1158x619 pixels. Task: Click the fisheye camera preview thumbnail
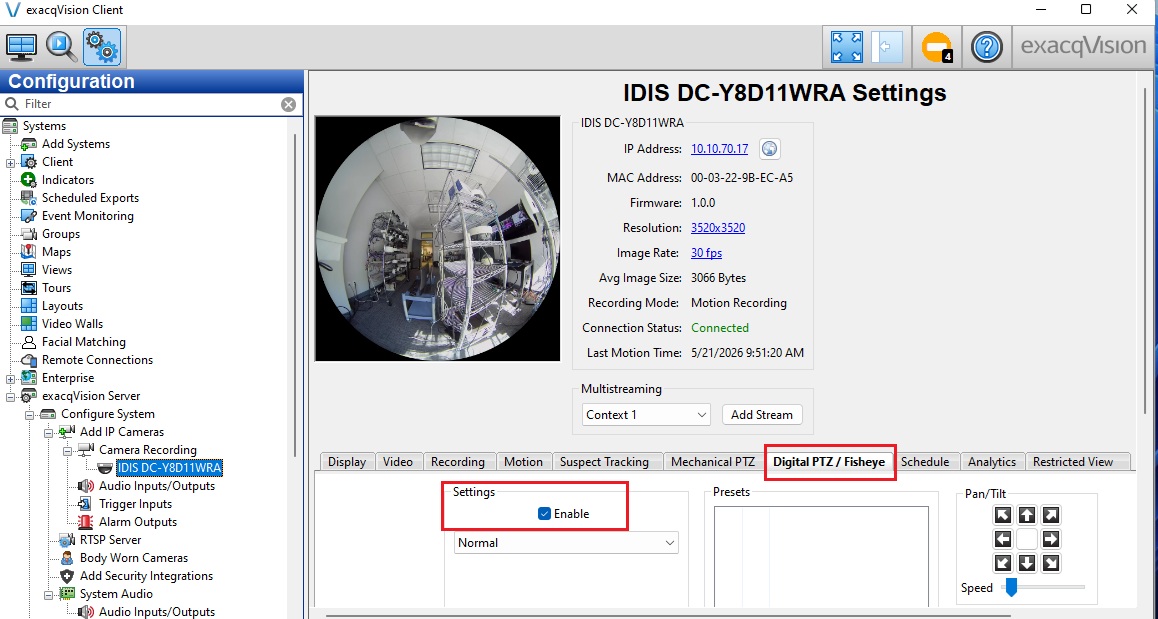point(438,239)
